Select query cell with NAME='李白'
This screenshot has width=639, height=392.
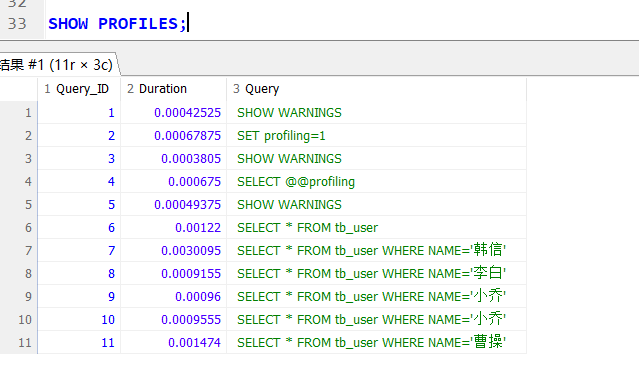pyautogui.click(x=377, y=273)
